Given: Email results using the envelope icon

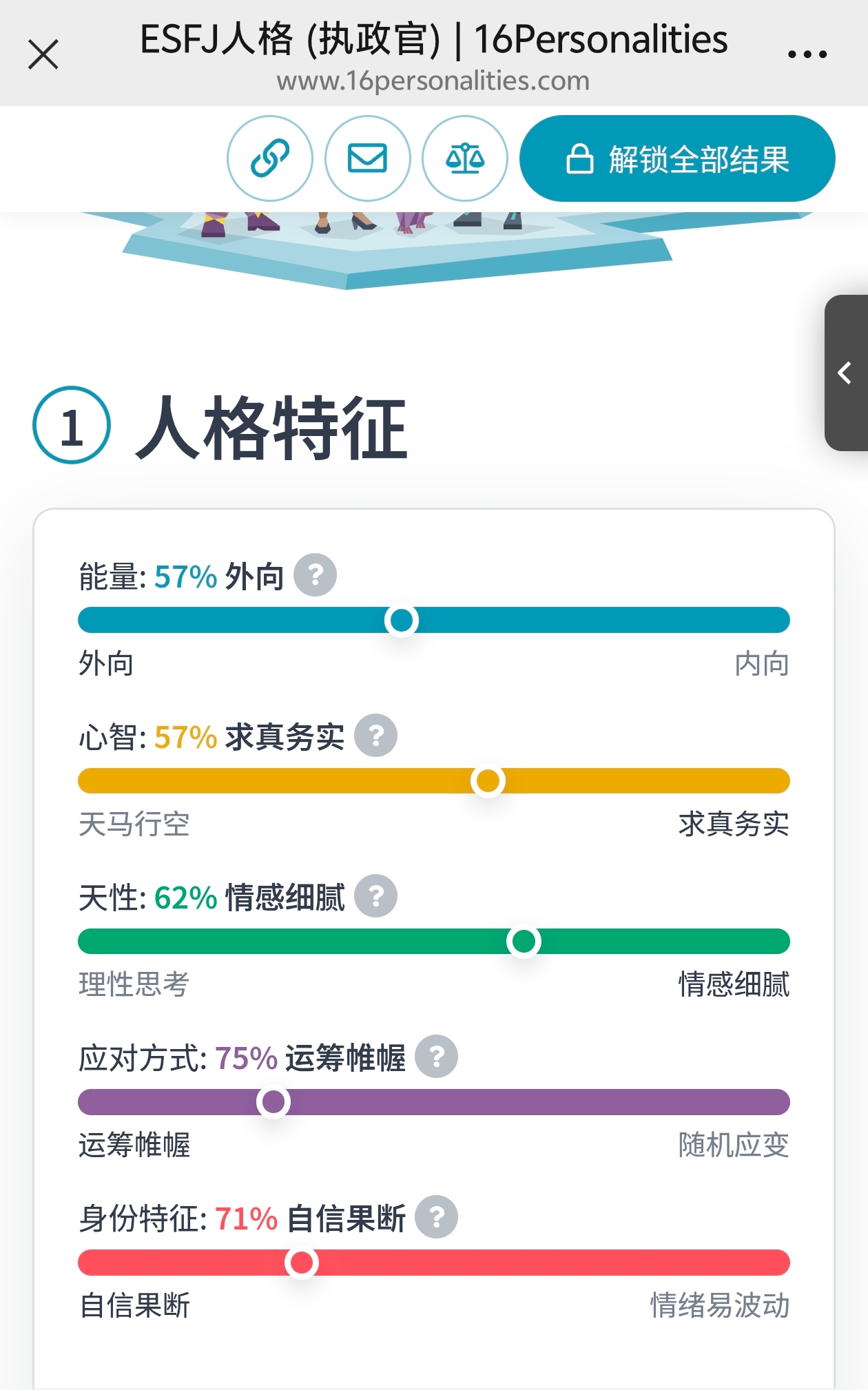Looking at the screenshot, I should pyautogui.click(x=368, y=158).
